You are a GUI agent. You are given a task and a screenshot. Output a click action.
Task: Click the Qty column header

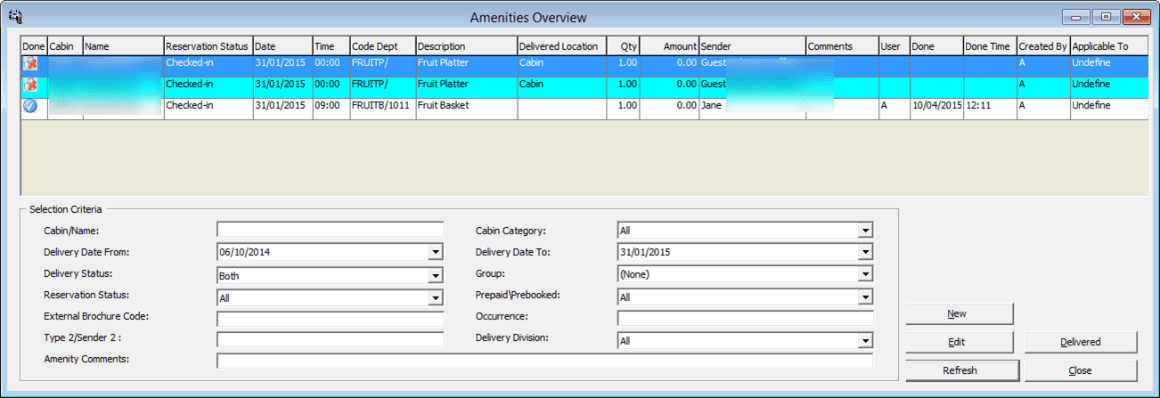(x=623, y=46)
